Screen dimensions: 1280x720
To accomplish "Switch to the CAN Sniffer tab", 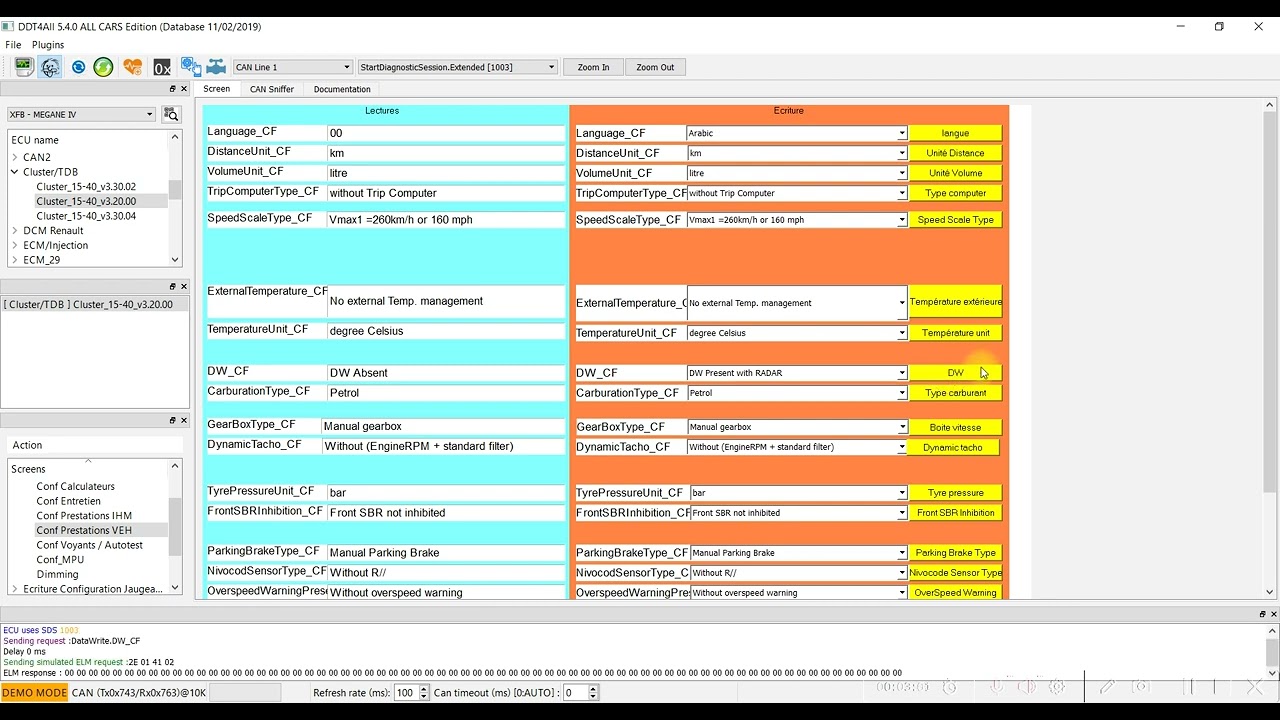I will (x=272, y=89).
